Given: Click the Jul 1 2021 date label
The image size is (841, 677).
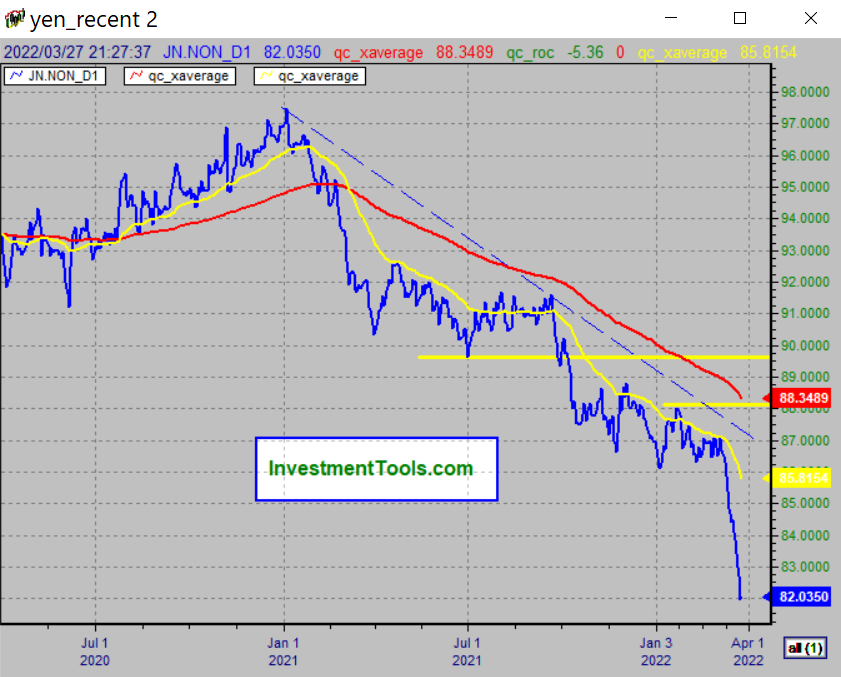Looking at the screenshot, I should click(x=467, y=652).
